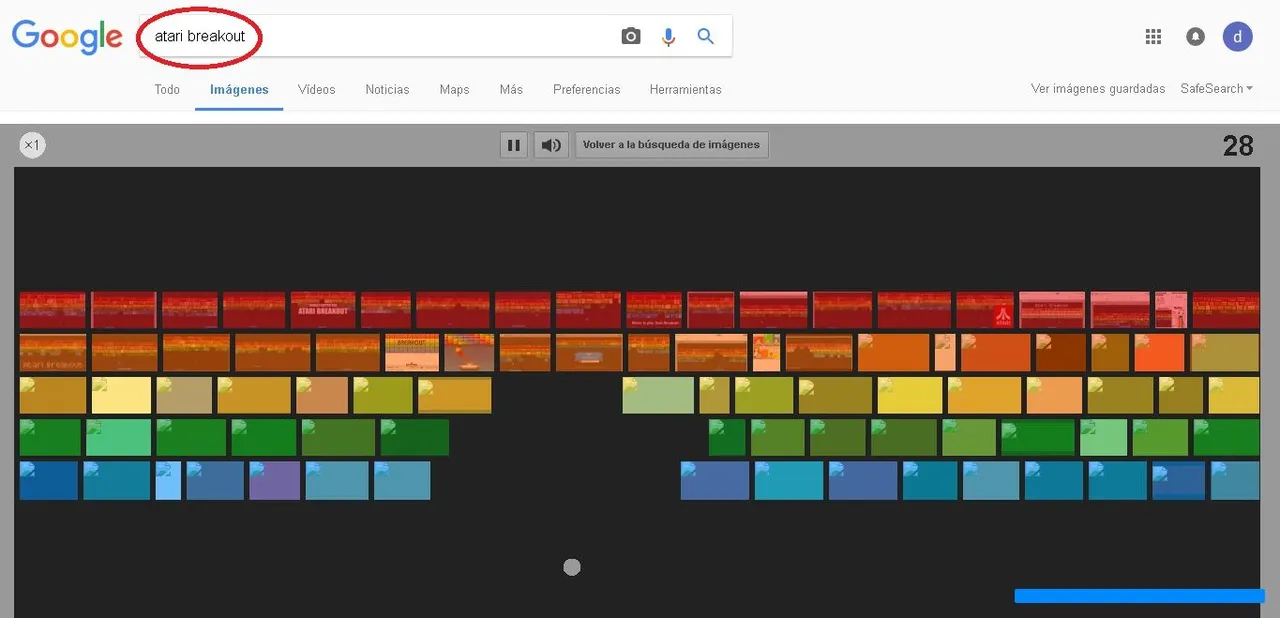
Task: Mute the game sound
Action: tap(551, 145)
